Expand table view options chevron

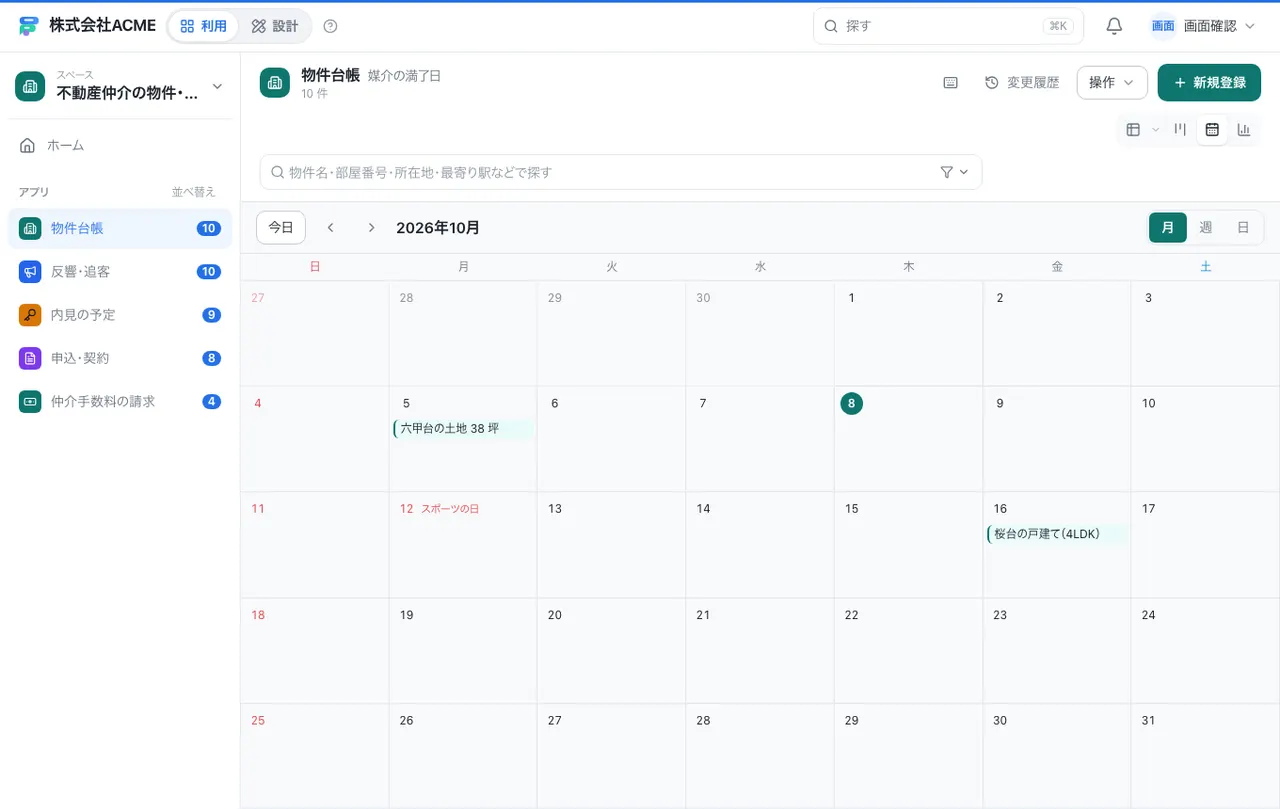tap(1156, 130)
